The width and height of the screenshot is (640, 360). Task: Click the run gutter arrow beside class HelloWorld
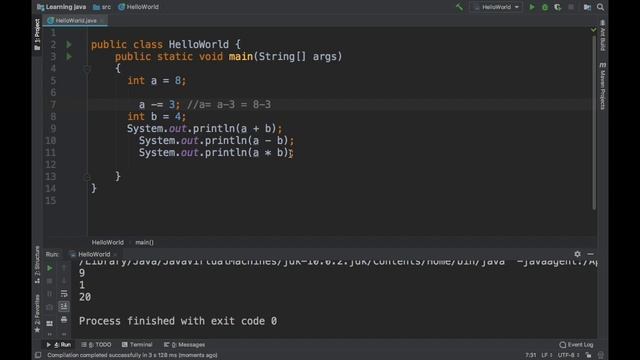coord(69,44)
